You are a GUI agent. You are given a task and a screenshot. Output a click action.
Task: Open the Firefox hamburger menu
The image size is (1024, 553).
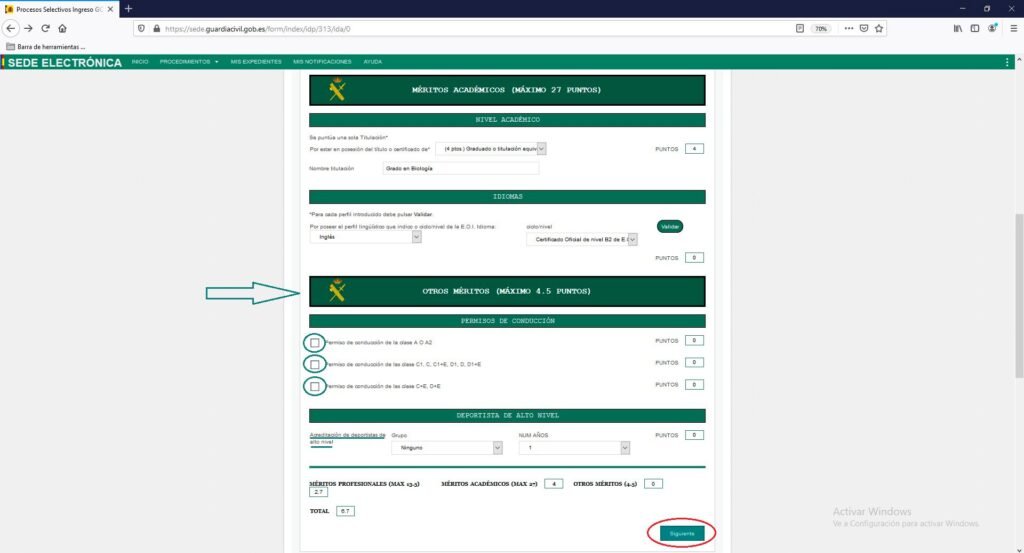point(1014,29)
